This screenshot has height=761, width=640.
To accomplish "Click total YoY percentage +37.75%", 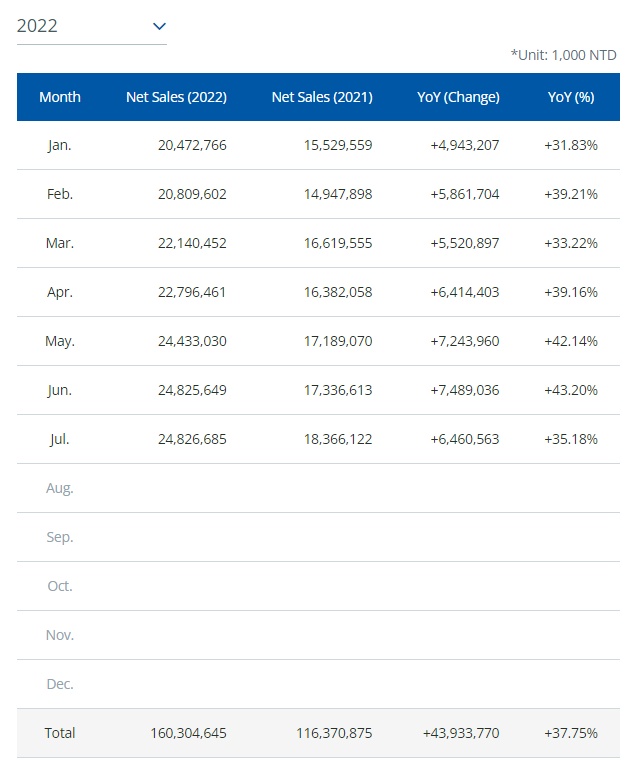I will coord(571,733).
